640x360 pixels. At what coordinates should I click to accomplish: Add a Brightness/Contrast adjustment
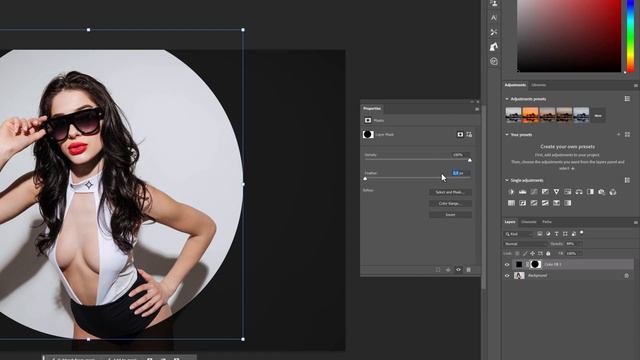tap(511, 192)
